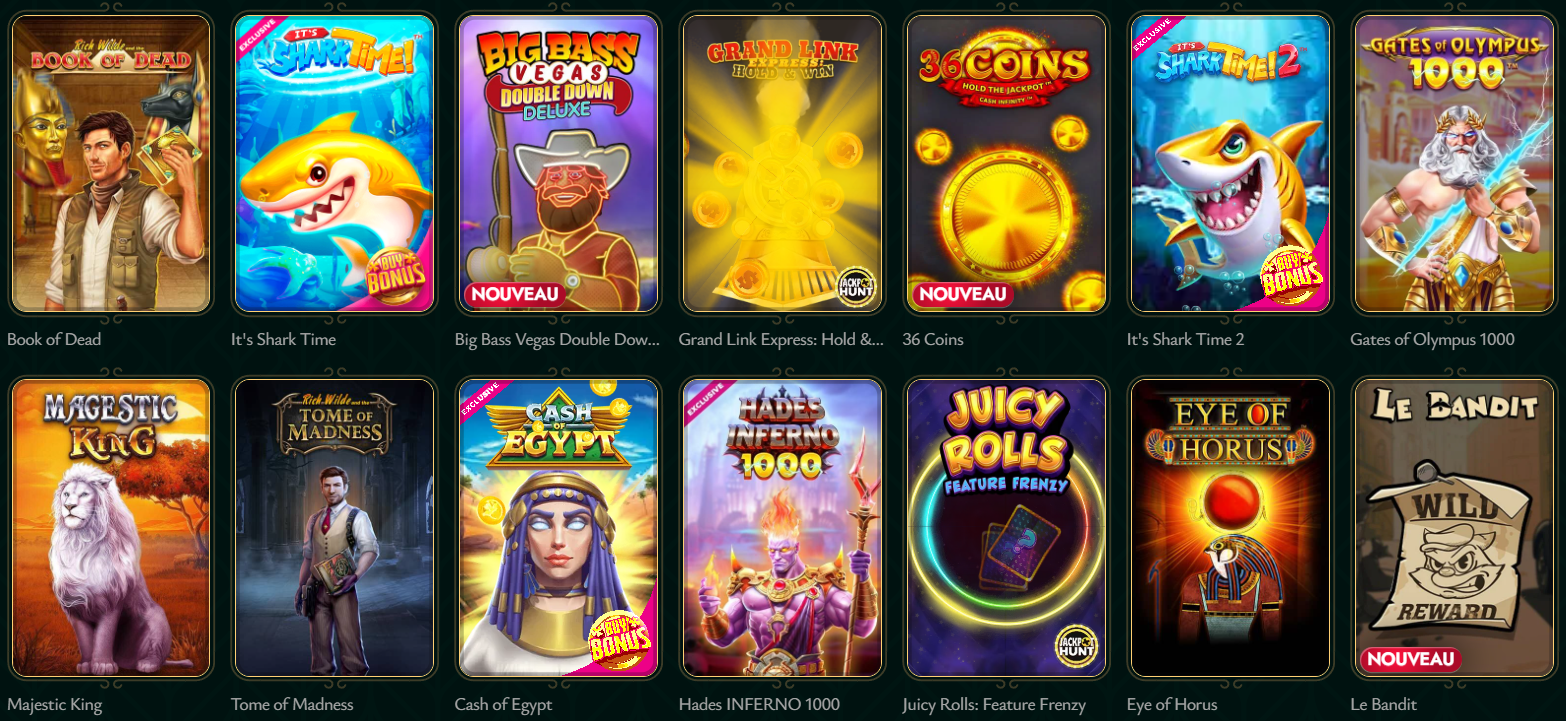1566x721 pixels.
Task: Open the Eye of Horus game thumbnail
Action: click(x=1231, y=528)
